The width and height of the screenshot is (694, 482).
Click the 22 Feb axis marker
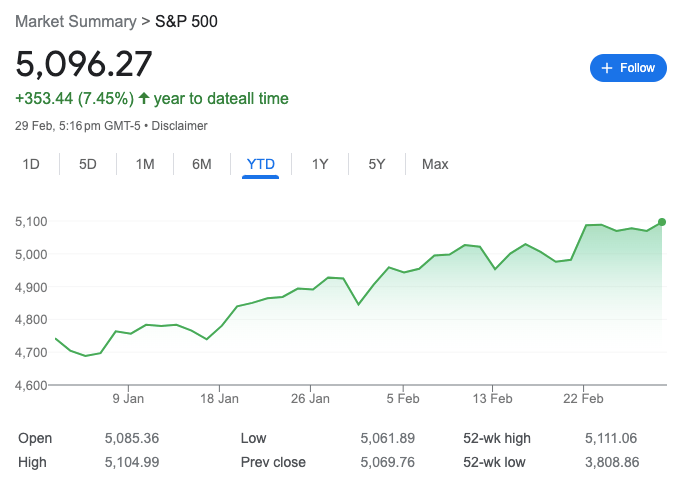click(x=583, y=398)
